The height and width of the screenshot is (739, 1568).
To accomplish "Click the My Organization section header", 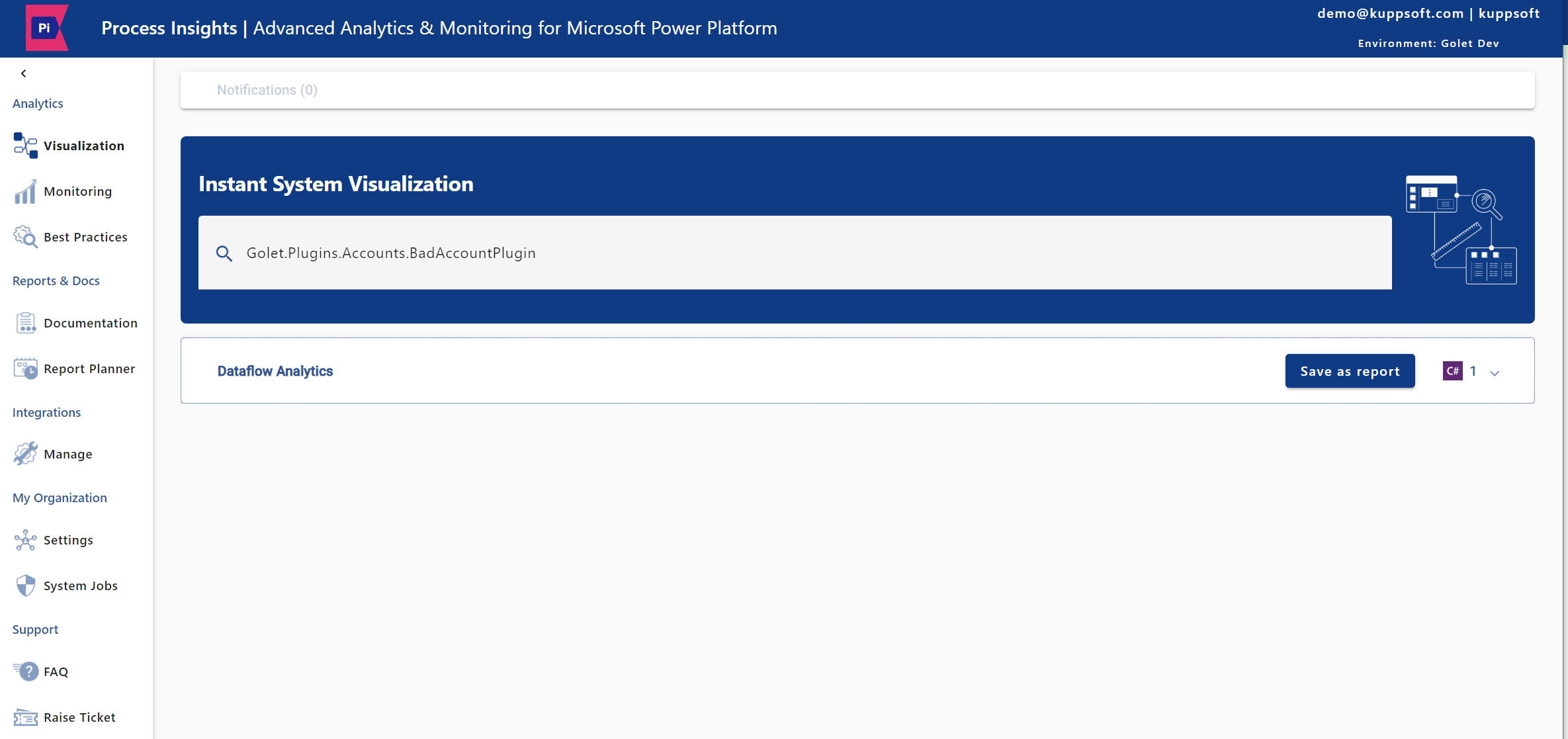I will click(60, 498).
